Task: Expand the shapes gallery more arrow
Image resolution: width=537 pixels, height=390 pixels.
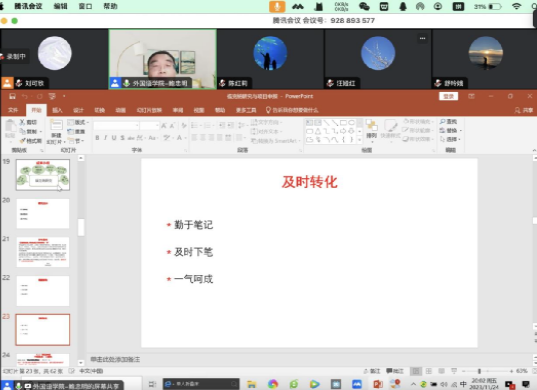Action: click(359, 140)
